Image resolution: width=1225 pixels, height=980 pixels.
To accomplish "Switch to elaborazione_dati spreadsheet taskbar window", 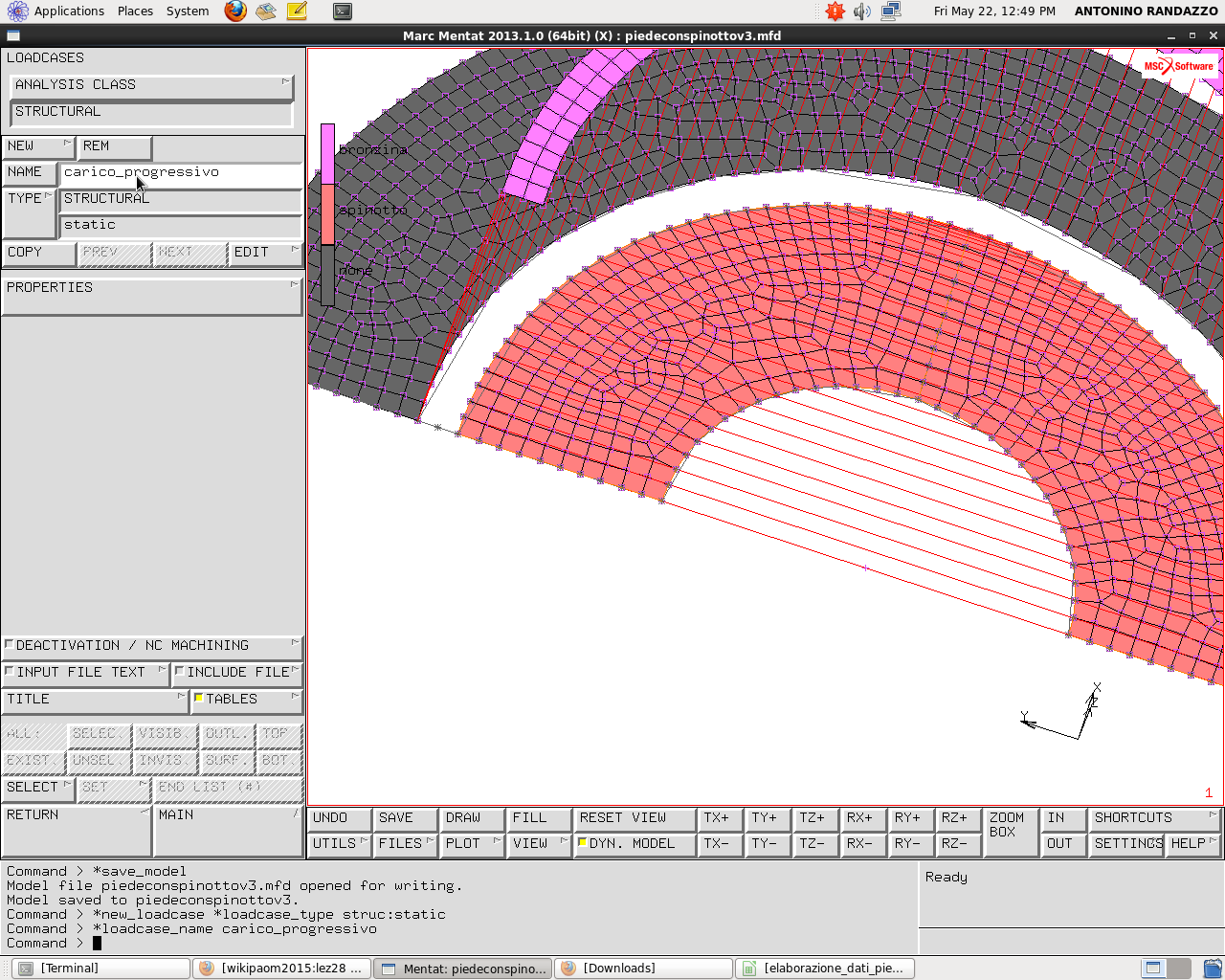I will (x=824, y=969).
